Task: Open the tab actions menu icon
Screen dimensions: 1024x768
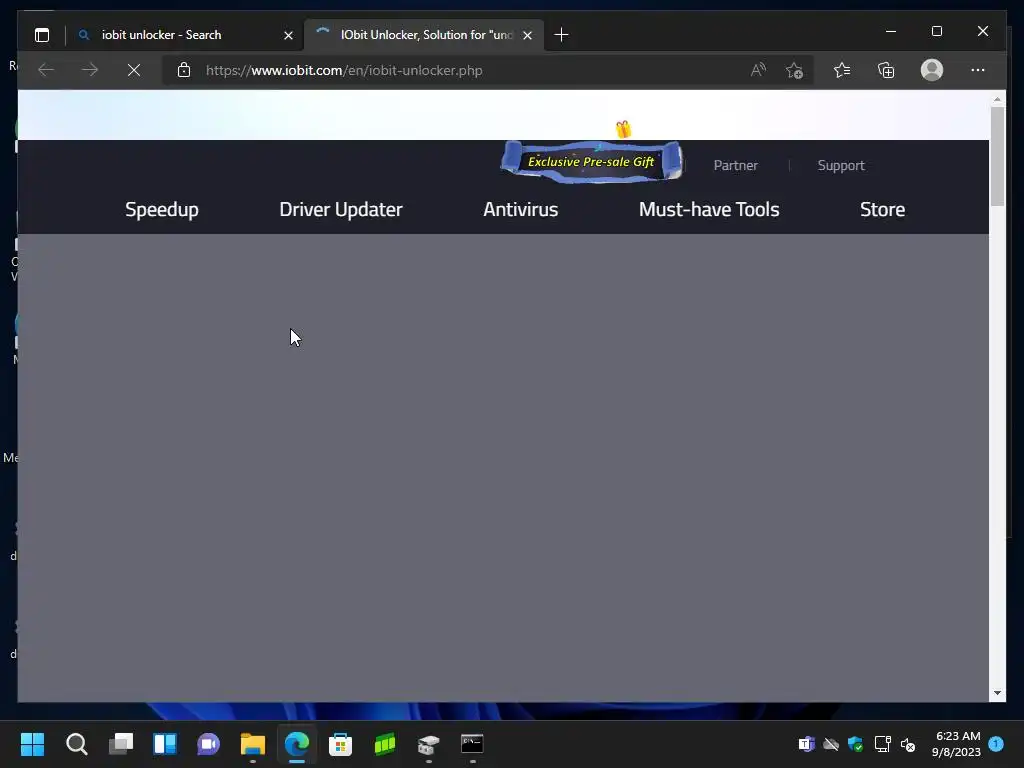Action: click(42, 35)
